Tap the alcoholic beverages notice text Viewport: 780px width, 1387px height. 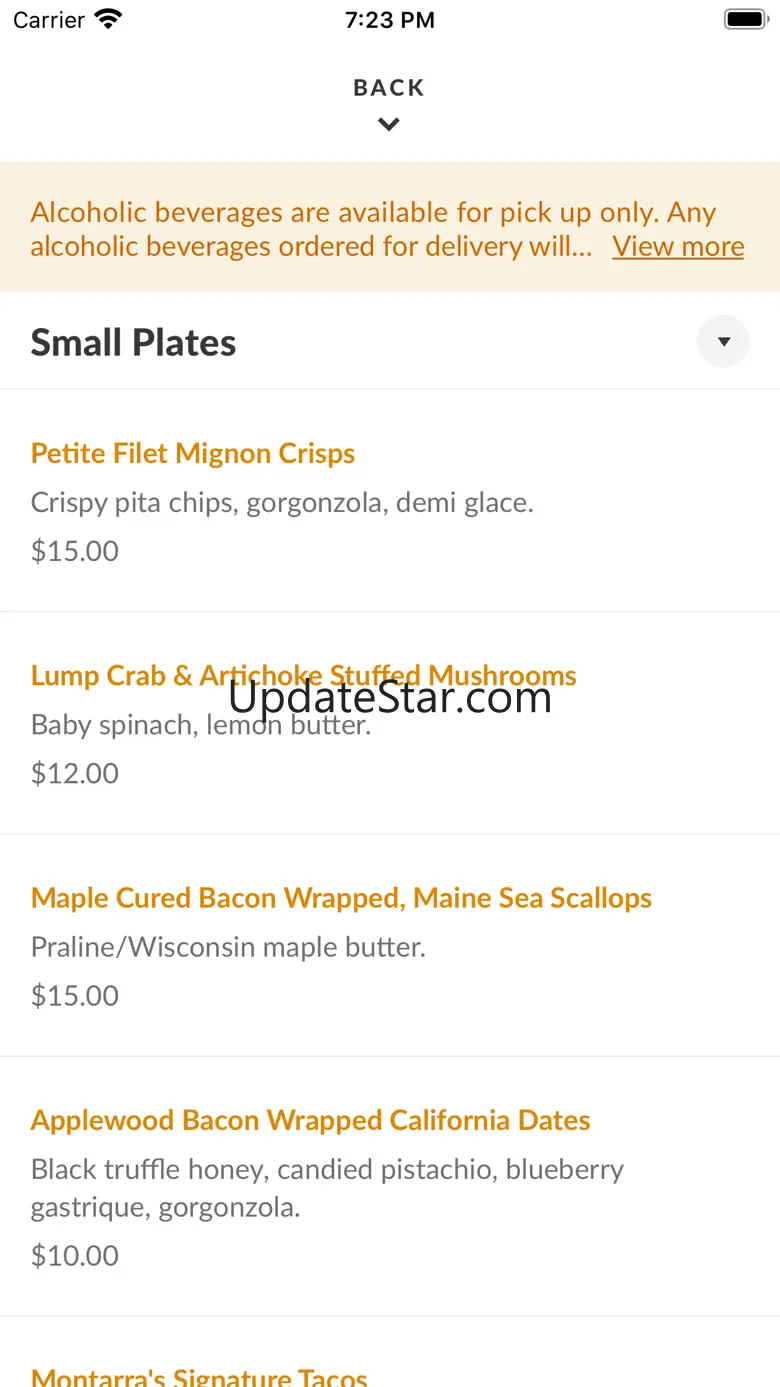[x=310, y=229]
